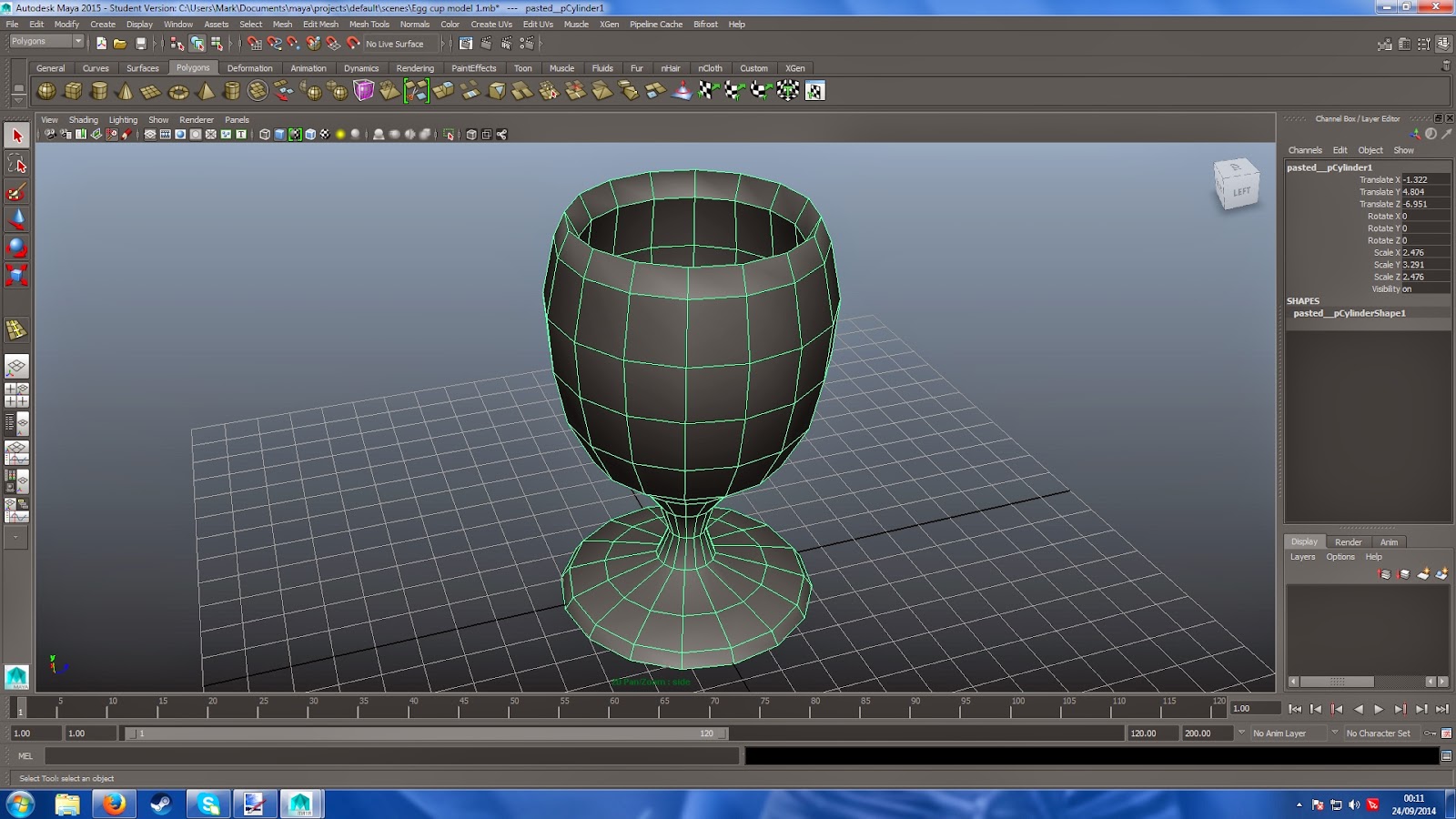Activate the Lasso selection tool
This screenshot has width=1456, height=819.
coord(16,164)
